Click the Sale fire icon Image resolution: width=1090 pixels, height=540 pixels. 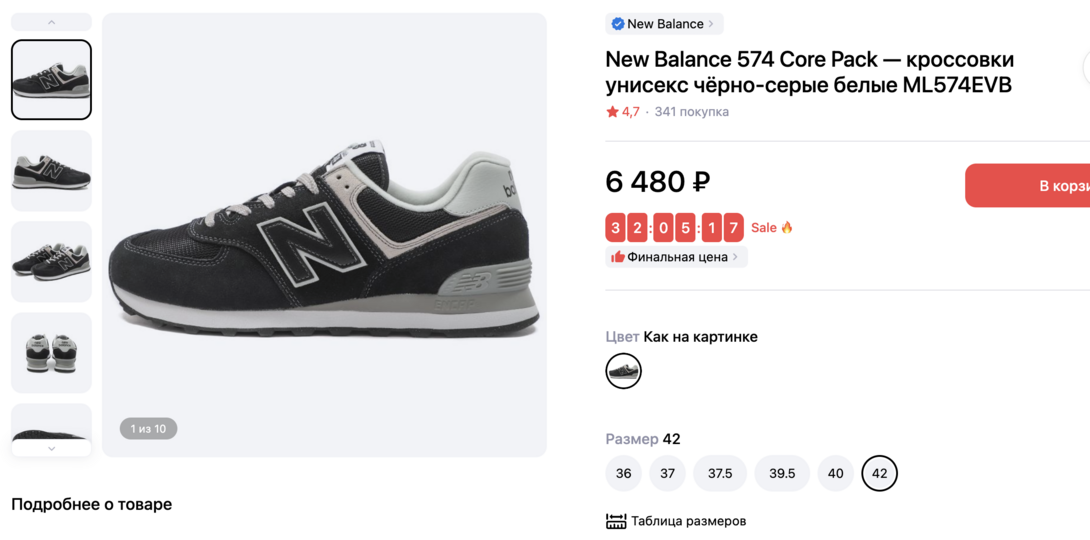[x=787, y=228]
